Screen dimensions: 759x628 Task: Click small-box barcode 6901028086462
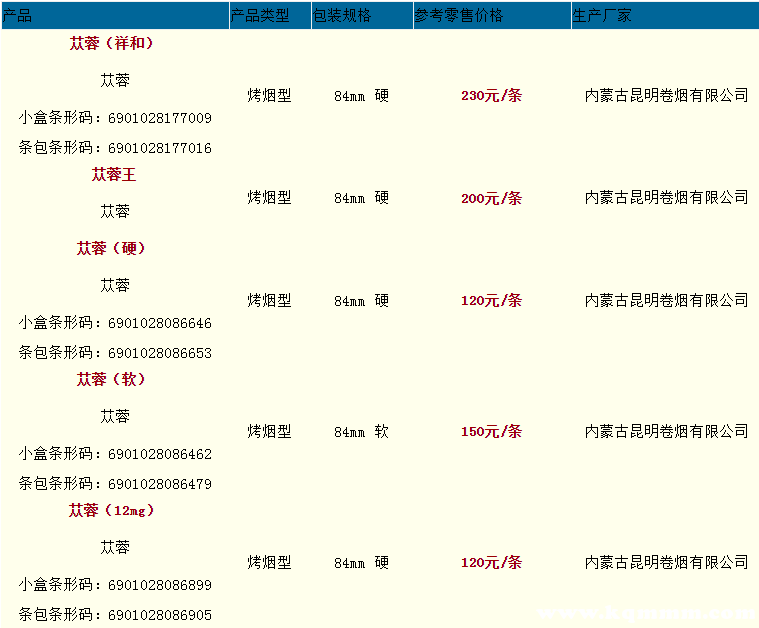click(x=160, y=454)
